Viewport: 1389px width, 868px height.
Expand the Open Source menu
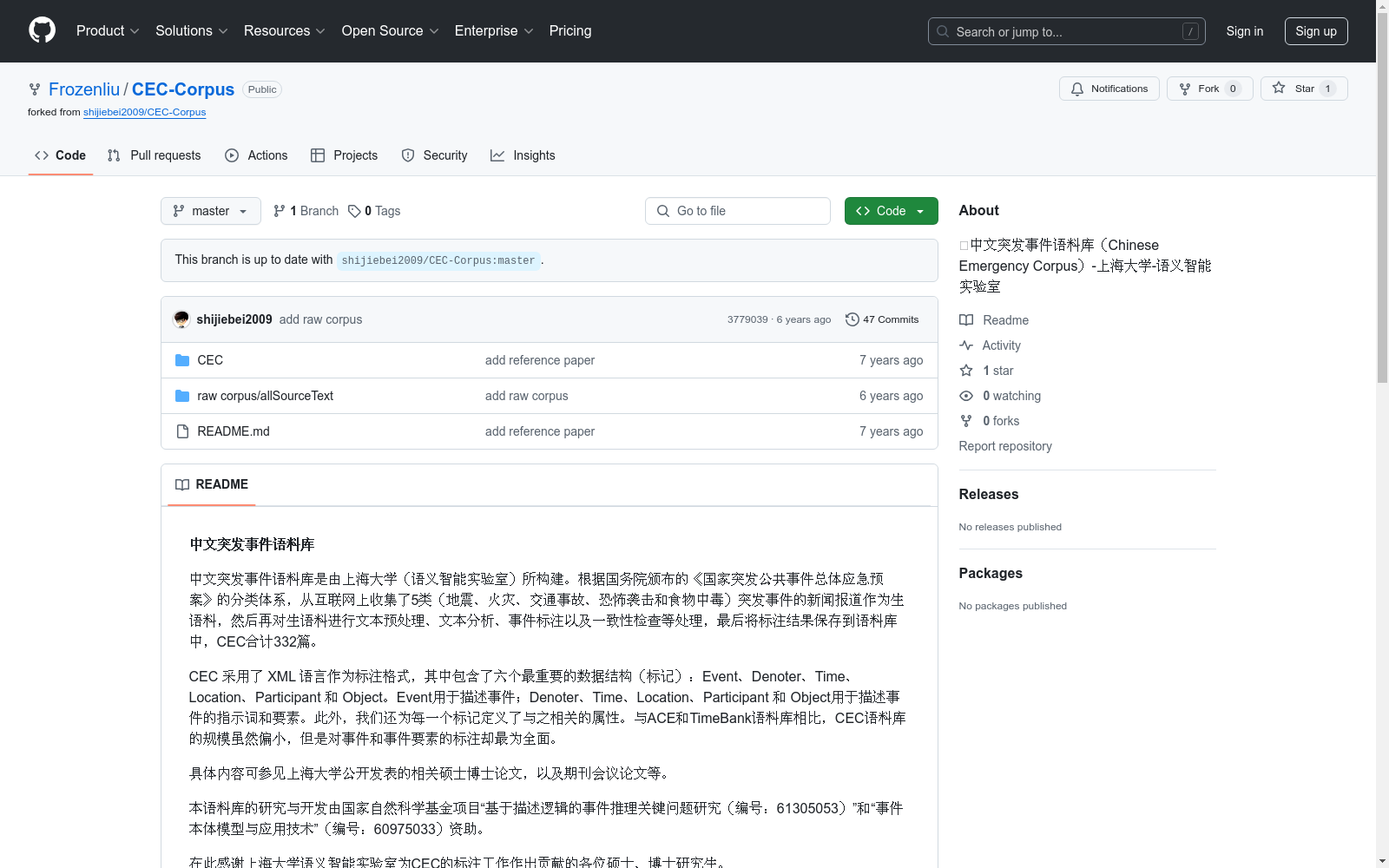pyautogui.click(x=390, y=30)
